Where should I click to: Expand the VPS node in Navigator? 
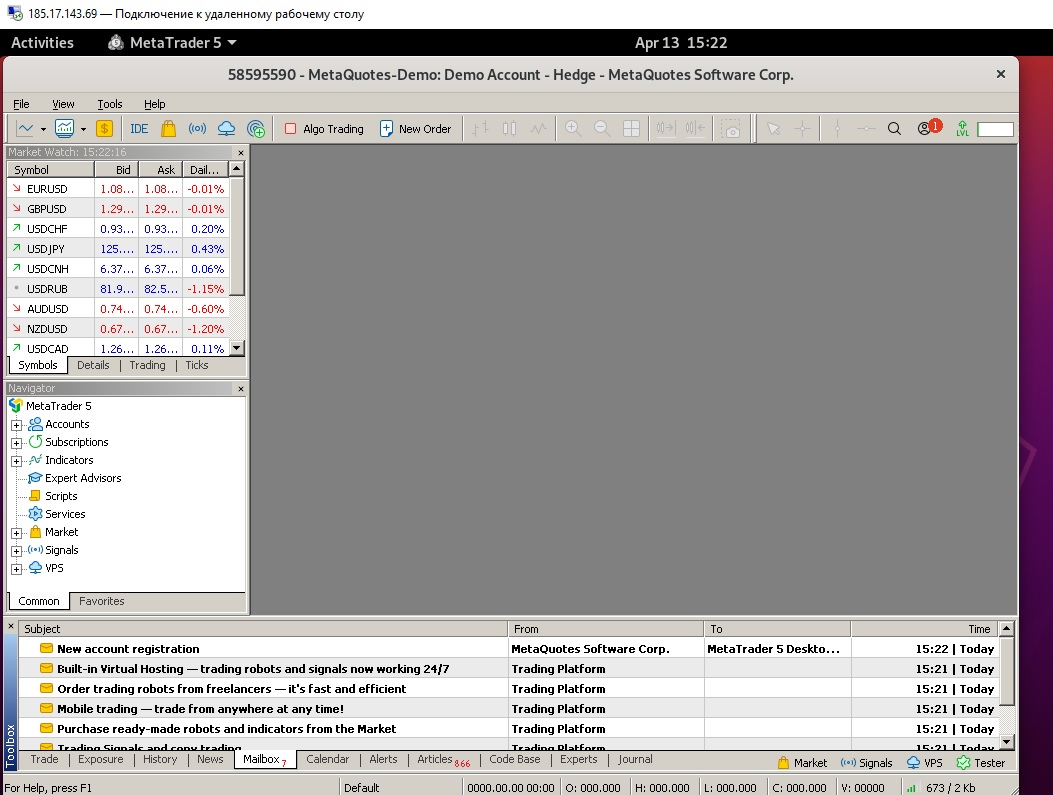click(16, 569)
